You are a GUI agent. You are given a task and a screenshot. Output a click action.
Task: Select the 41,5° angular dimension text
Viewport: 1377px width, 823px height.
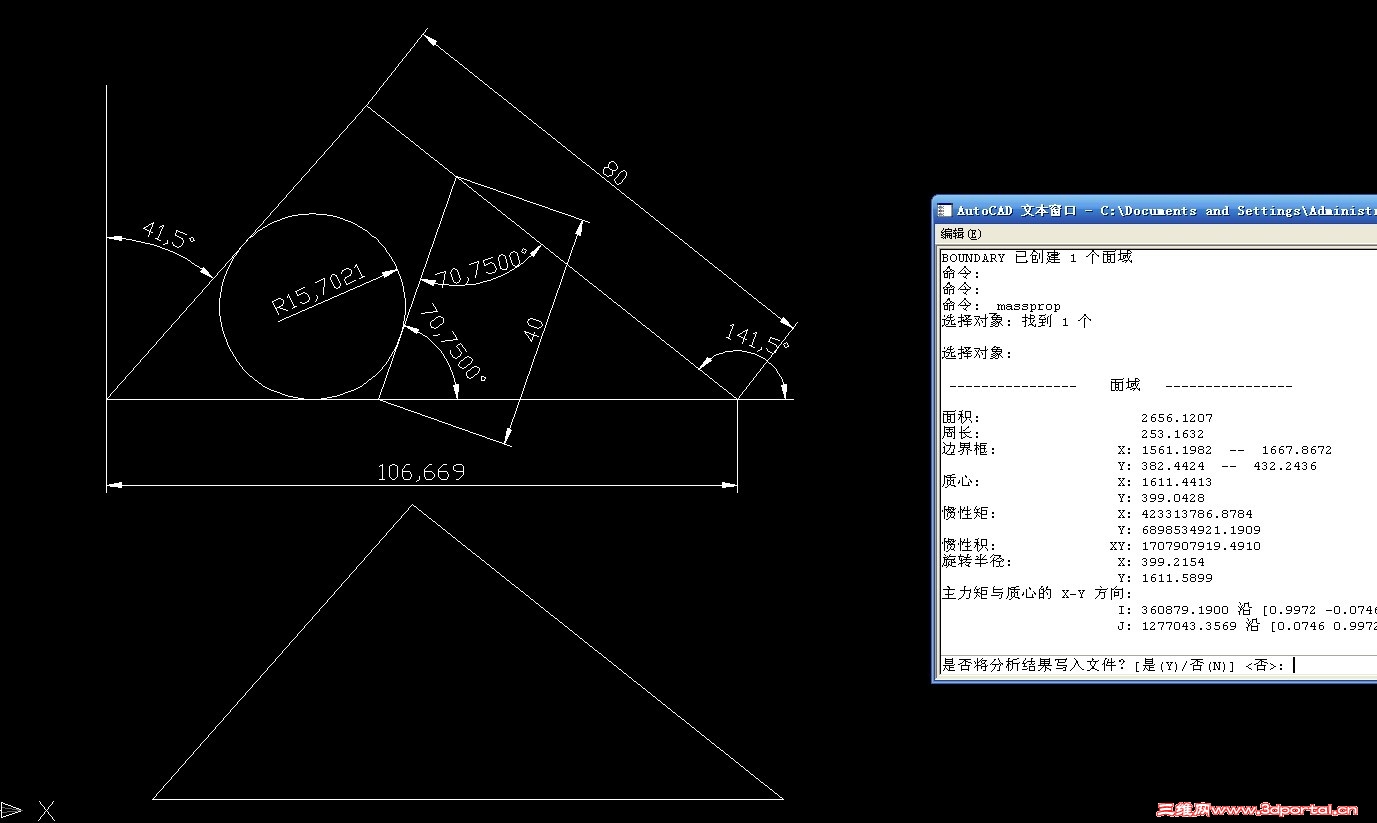(167, 236)
